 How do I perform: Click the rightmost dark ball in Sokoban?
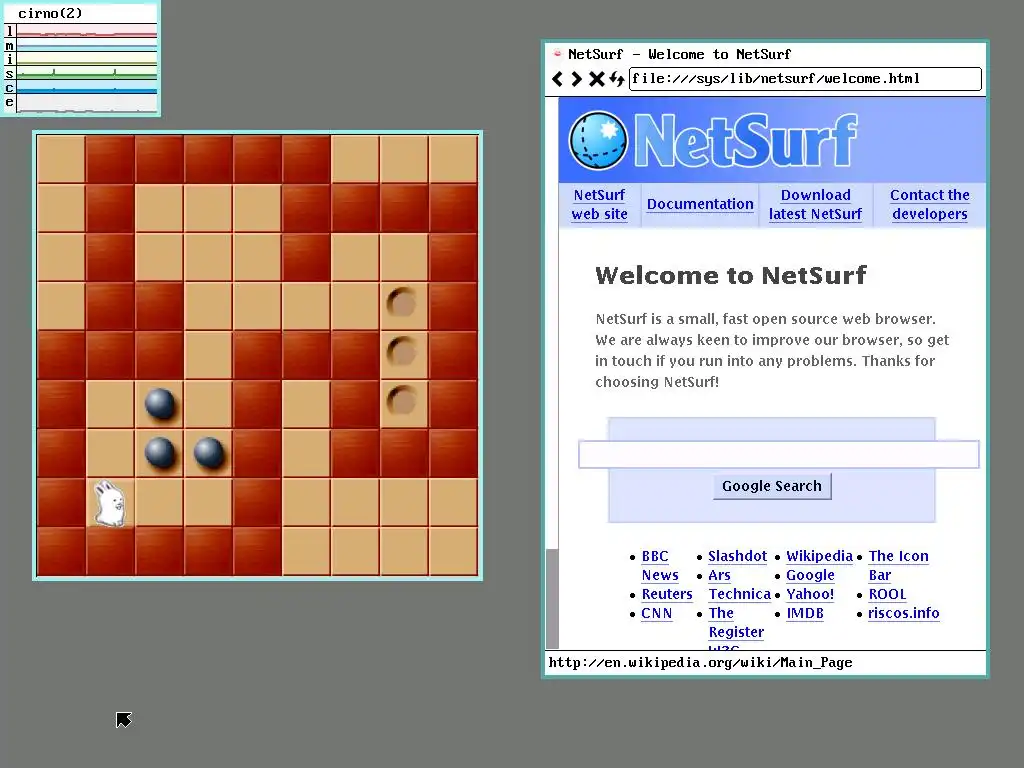[x=209, y=453]
